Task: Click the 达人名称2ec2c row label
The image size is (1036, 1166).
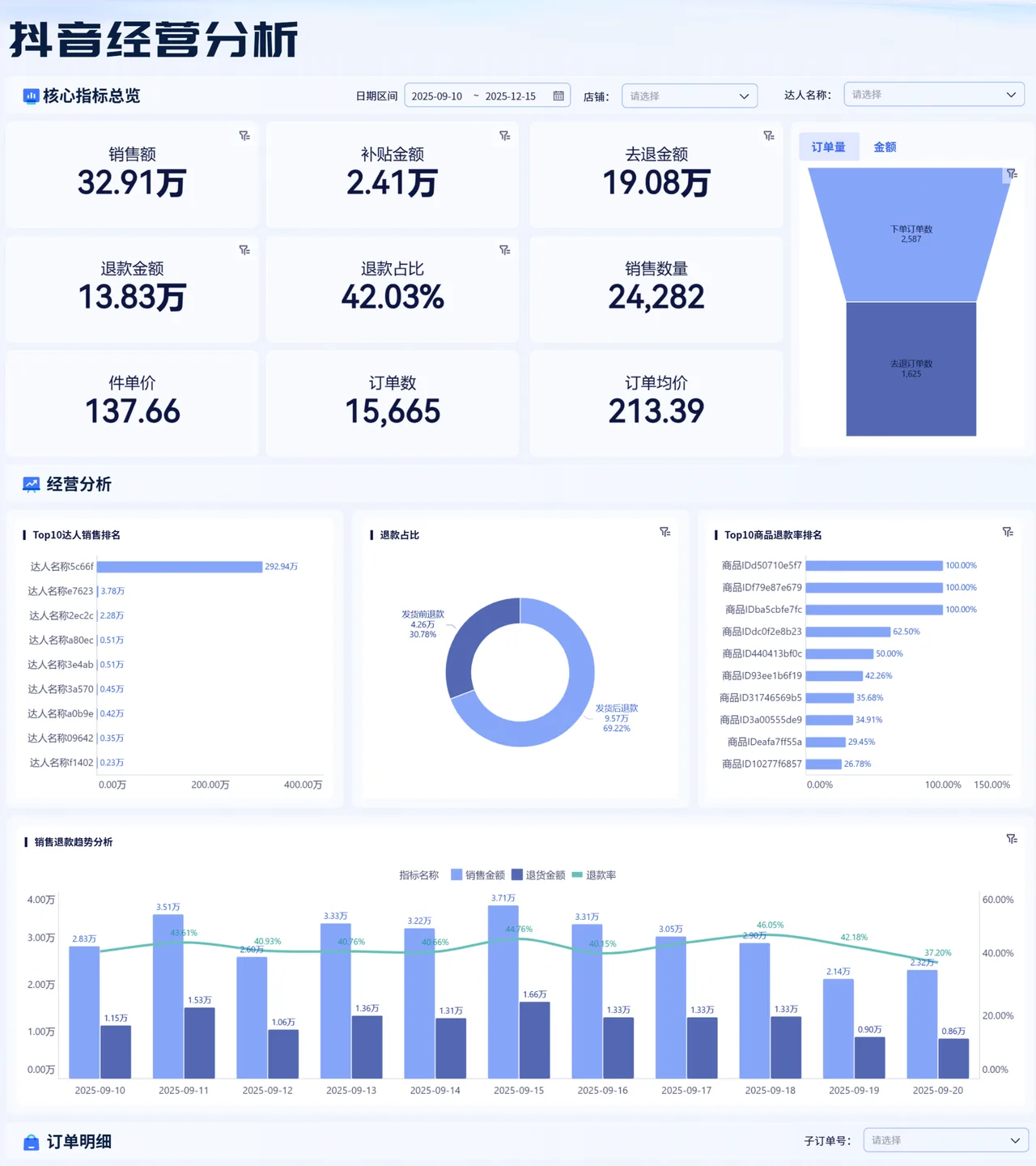Action: (62, 615)
